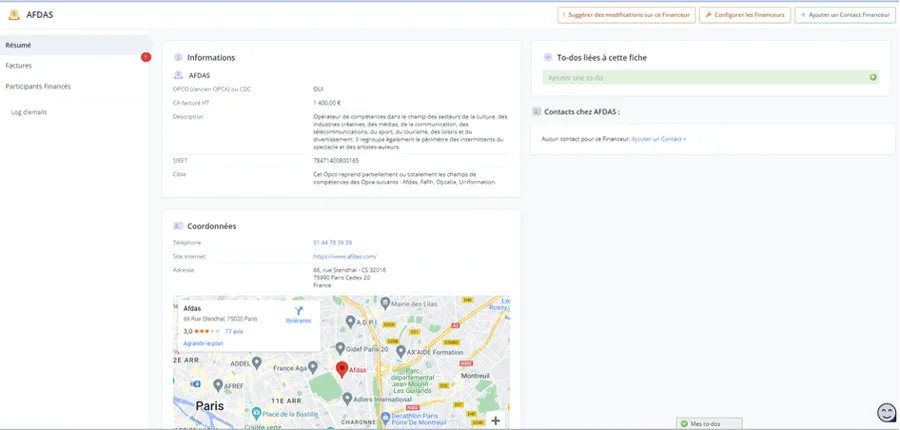
Task: Open the Résumé sidebar tab
Action: click(75, 45)
